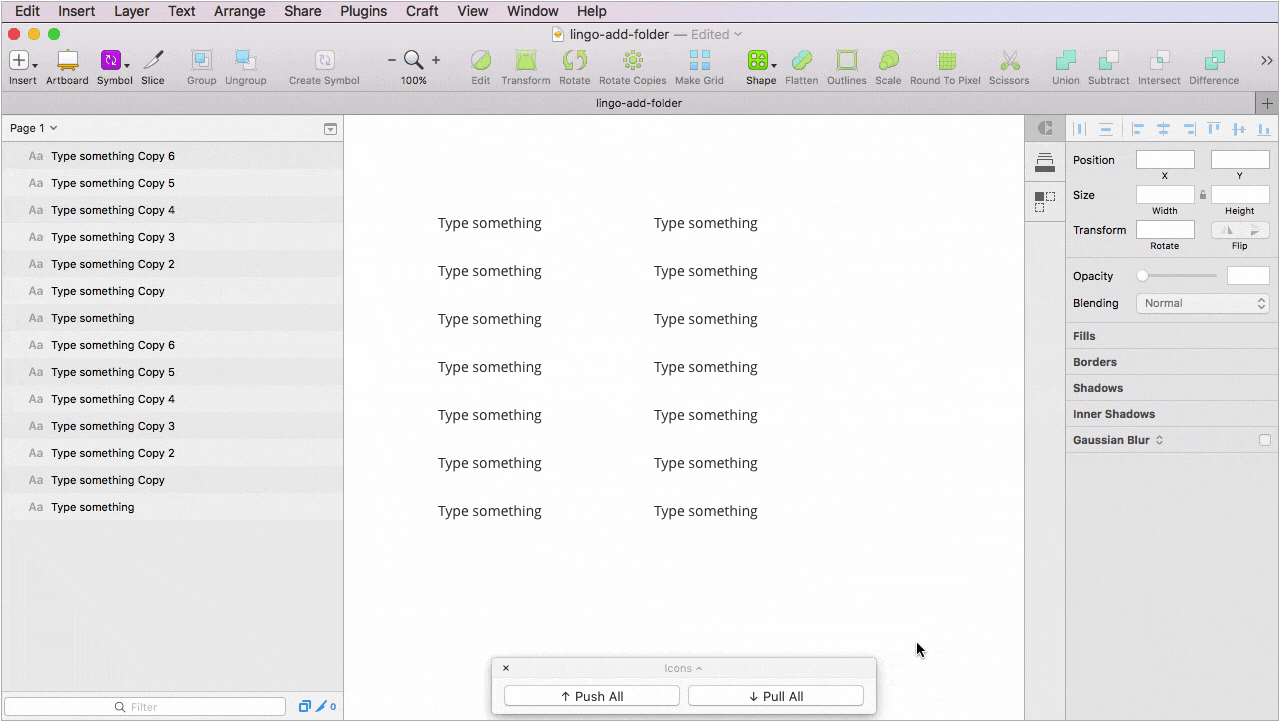The height and width of the screenshot is (722, 1280).
Task: Click the Group toolbar icon
Action: (201, 60)
